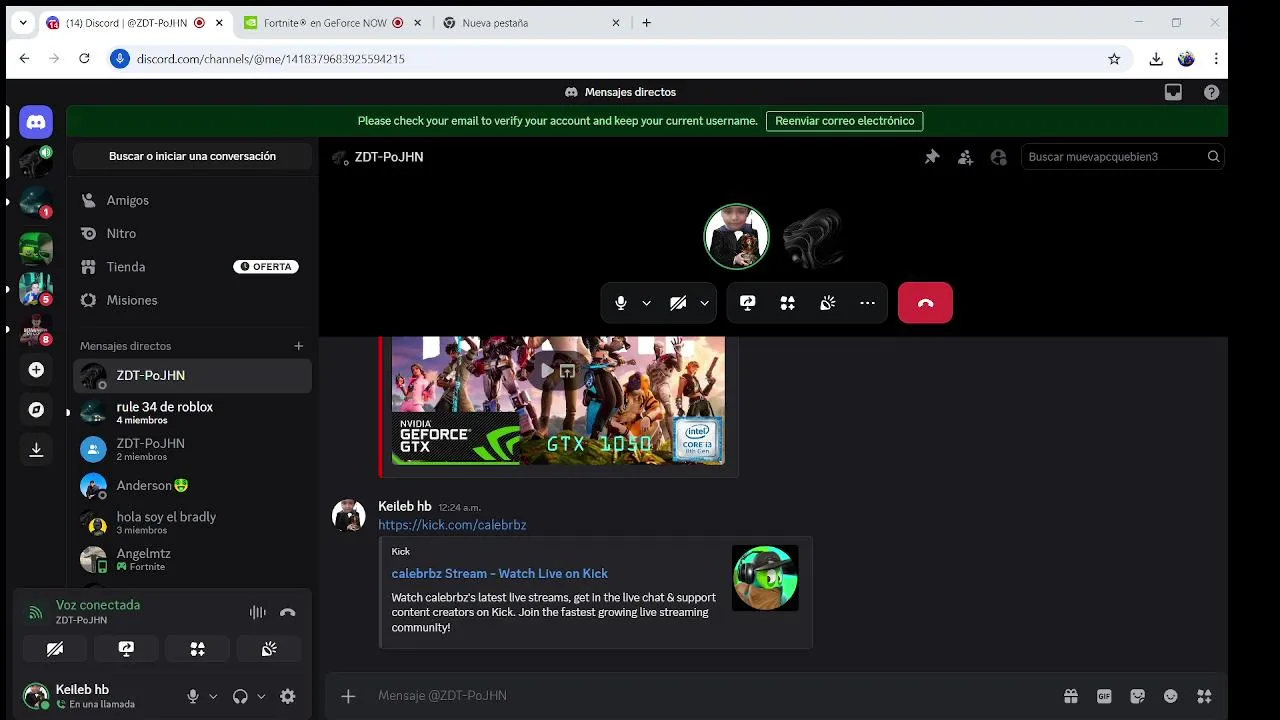Open GIF picker
1280x720 pixels.
tap(1104, 696)
